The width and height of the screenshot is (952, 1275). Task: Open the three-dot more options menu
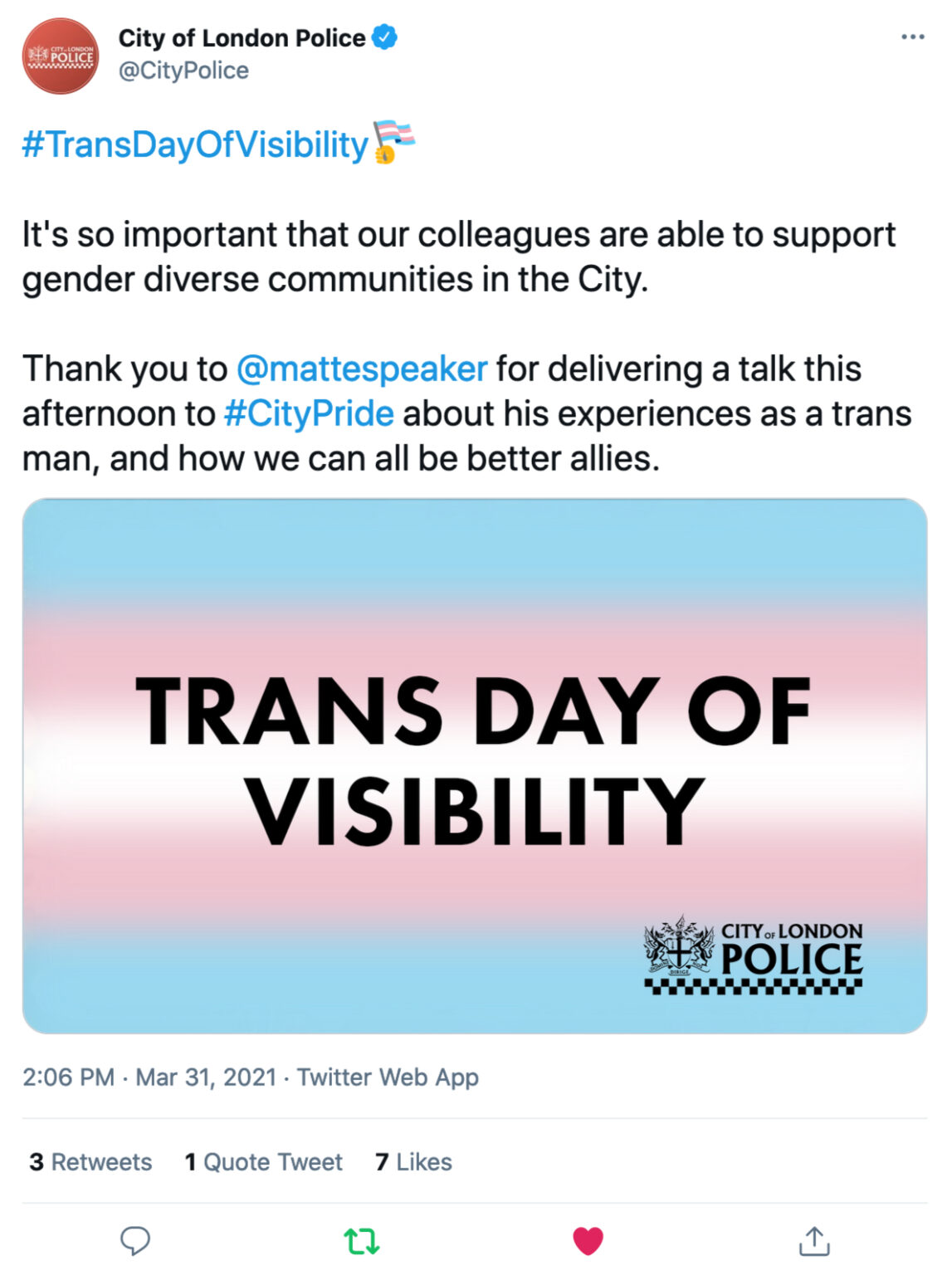pos(912,37)
